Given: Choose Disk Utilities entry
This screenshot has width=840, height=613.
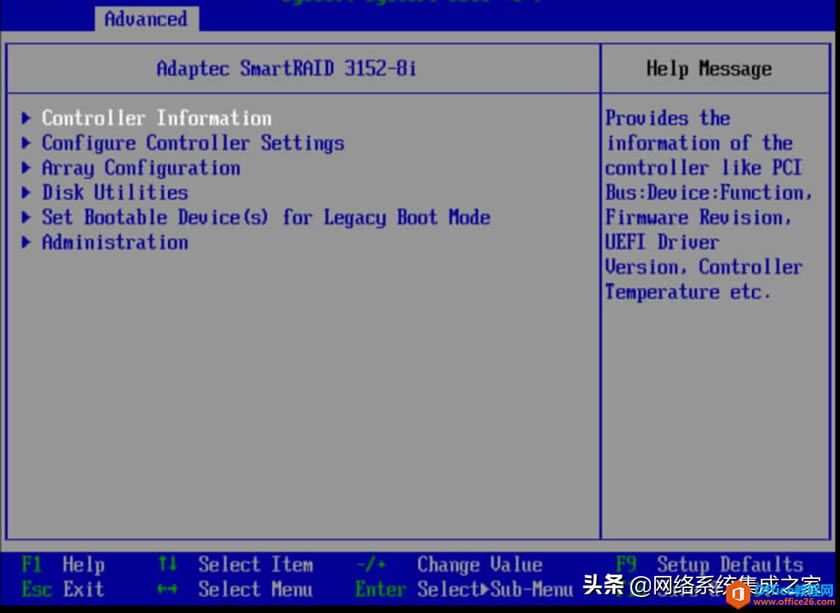Looking at the screenshot, I should 115,192.
